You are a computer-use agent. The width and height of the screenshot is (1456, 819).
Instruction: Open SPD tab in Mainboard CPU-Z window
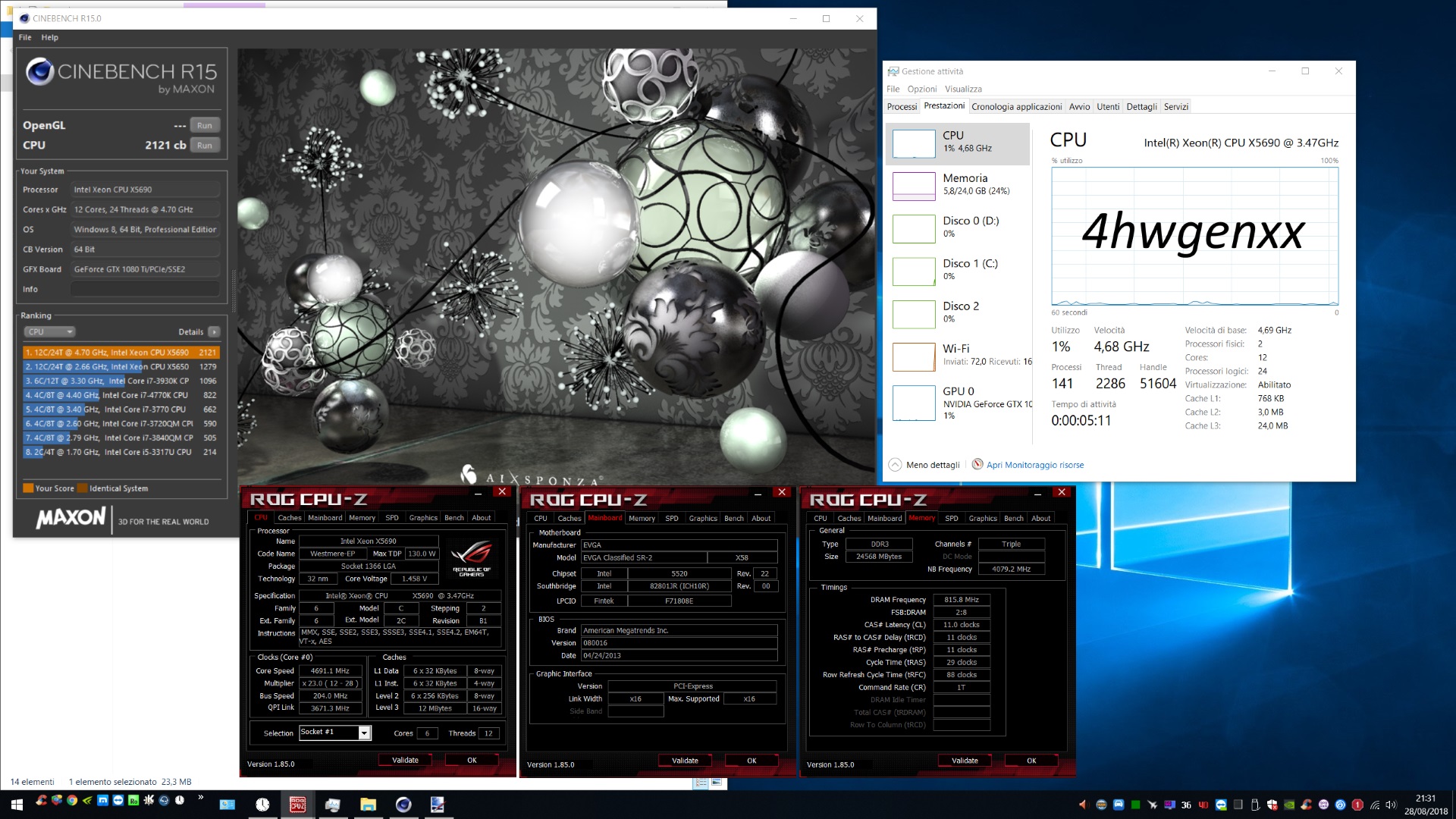click(672, 519)
